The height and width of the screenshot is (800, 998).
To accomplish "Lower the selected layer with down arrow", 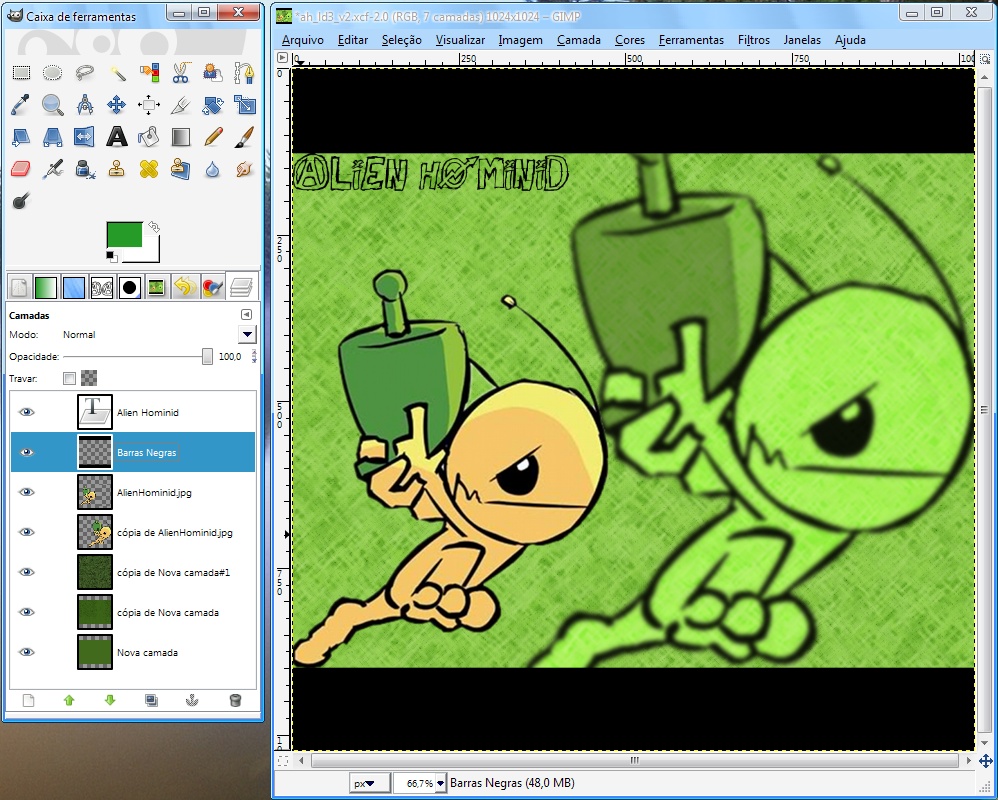I will pyautogui.click(x=110, y=701).
